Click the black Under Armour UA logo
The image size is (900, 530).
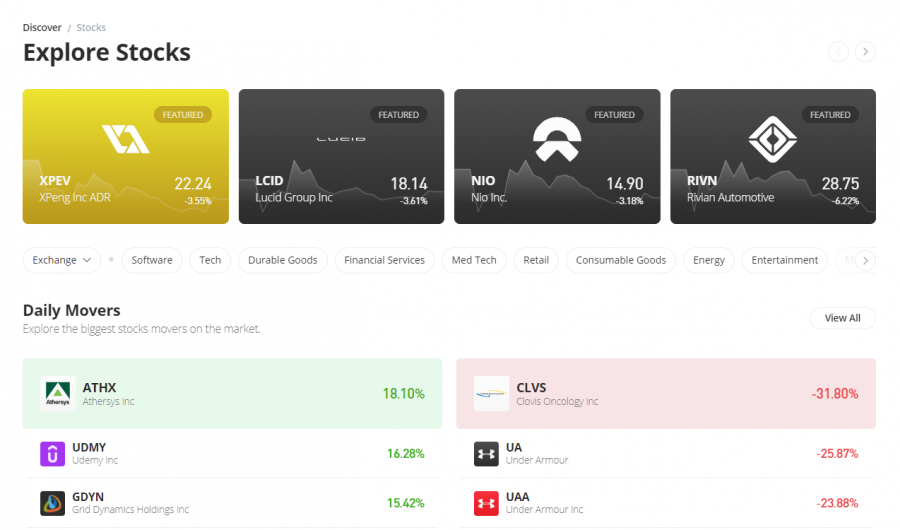[486, 454]
